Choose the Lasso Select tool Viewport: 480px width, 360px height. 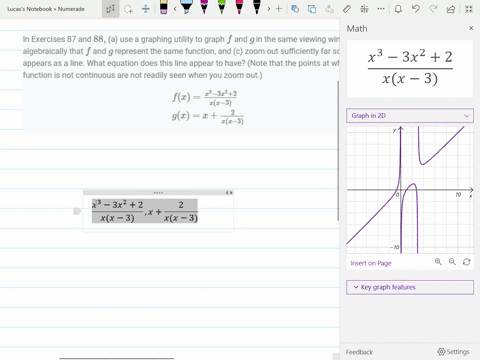click(x=128, y=9)
